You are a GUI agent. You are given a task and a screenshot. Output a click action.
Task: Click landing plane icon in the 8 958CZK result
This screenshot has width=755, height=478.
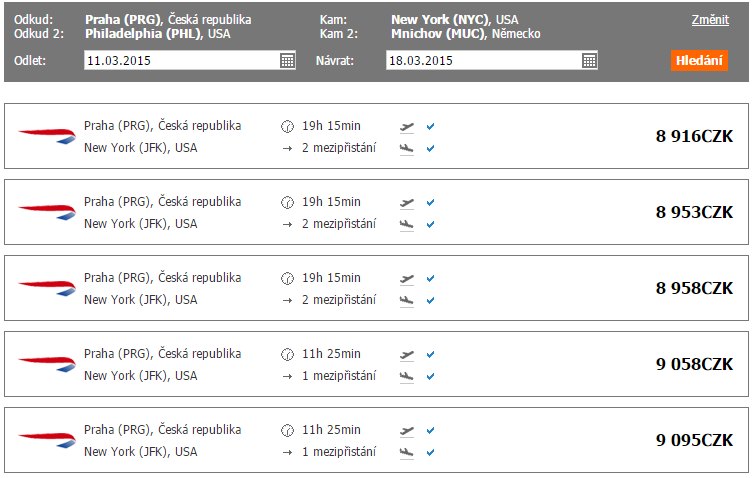point(407,300)
